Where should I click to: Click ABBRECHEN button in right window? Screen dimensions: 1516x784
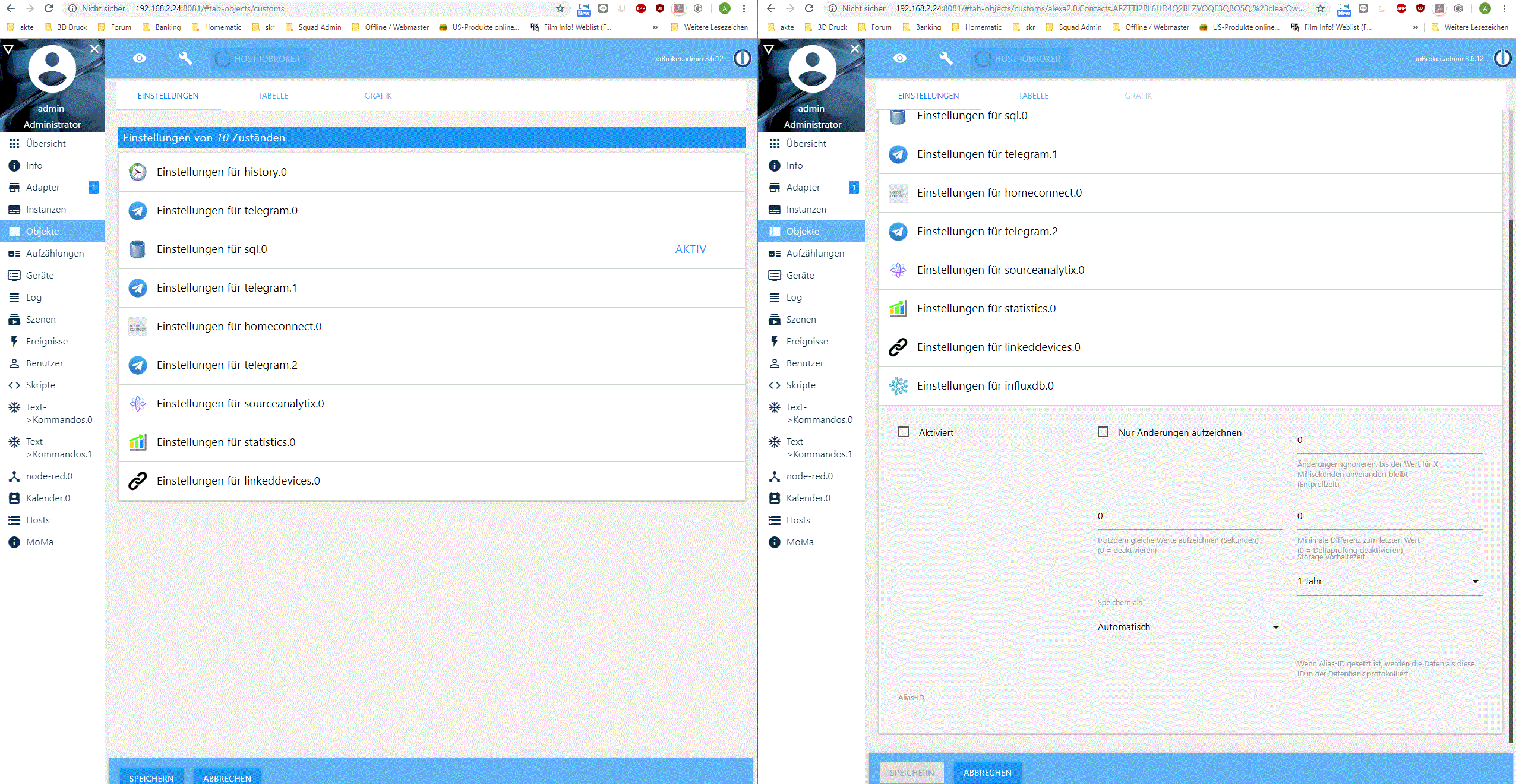[x=987, y=773]
